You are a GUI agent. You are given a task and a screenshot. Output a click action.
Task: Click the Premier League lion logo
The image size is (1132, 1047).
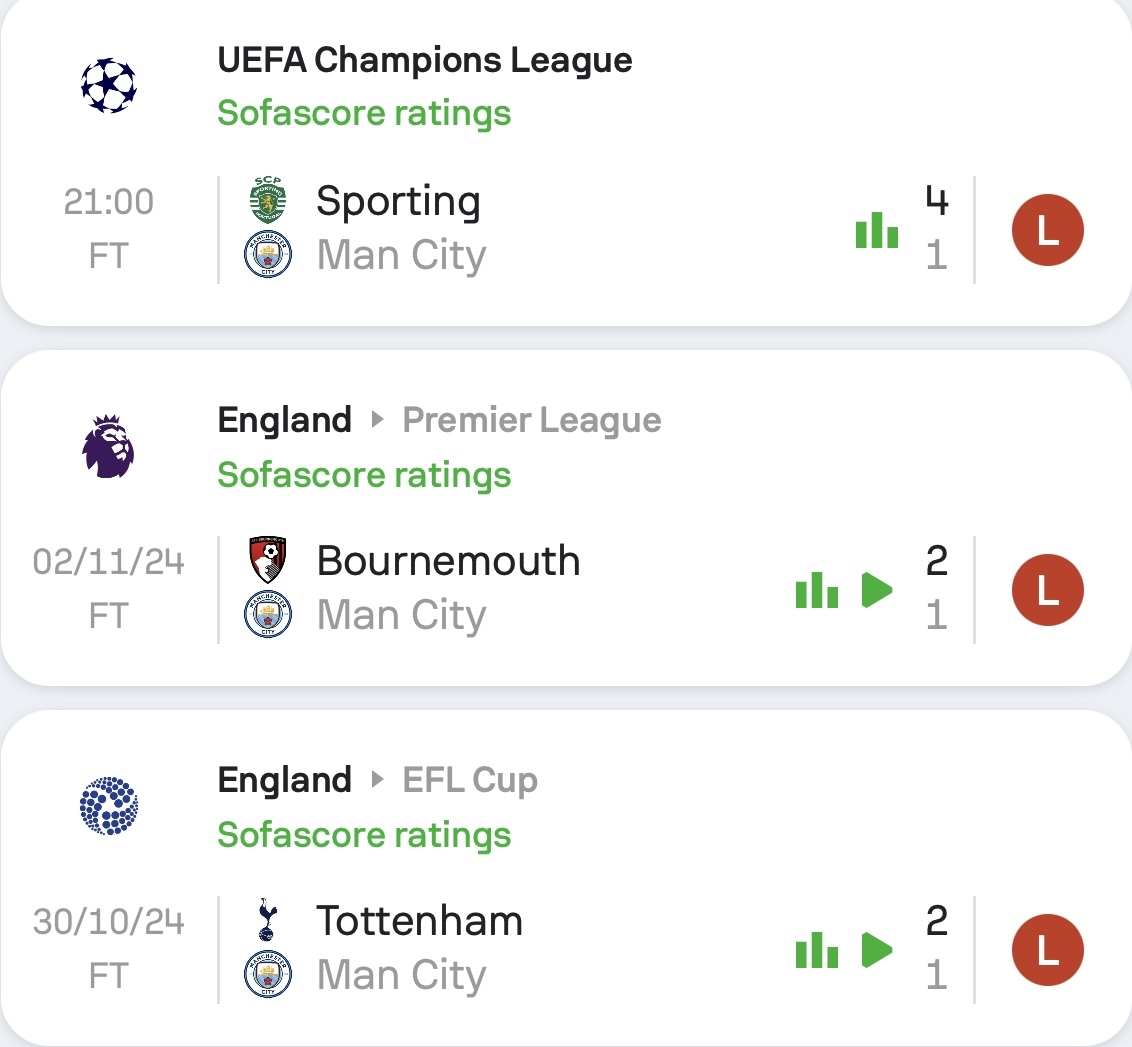tap(108, 446)
